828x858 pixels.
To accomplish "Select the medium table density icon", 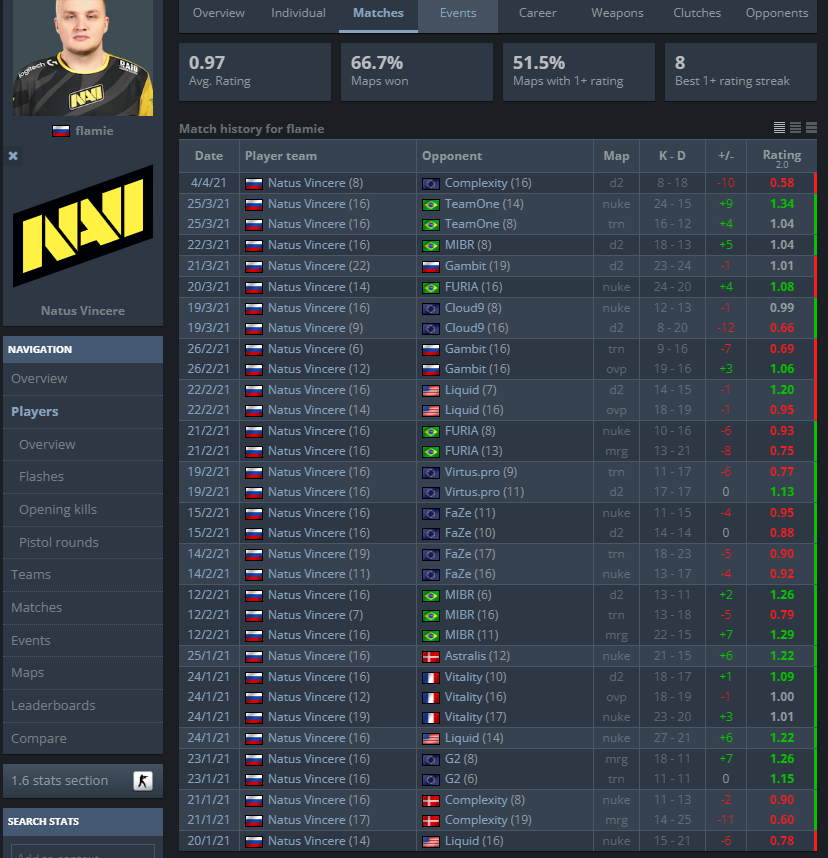I will pos(796,127).
